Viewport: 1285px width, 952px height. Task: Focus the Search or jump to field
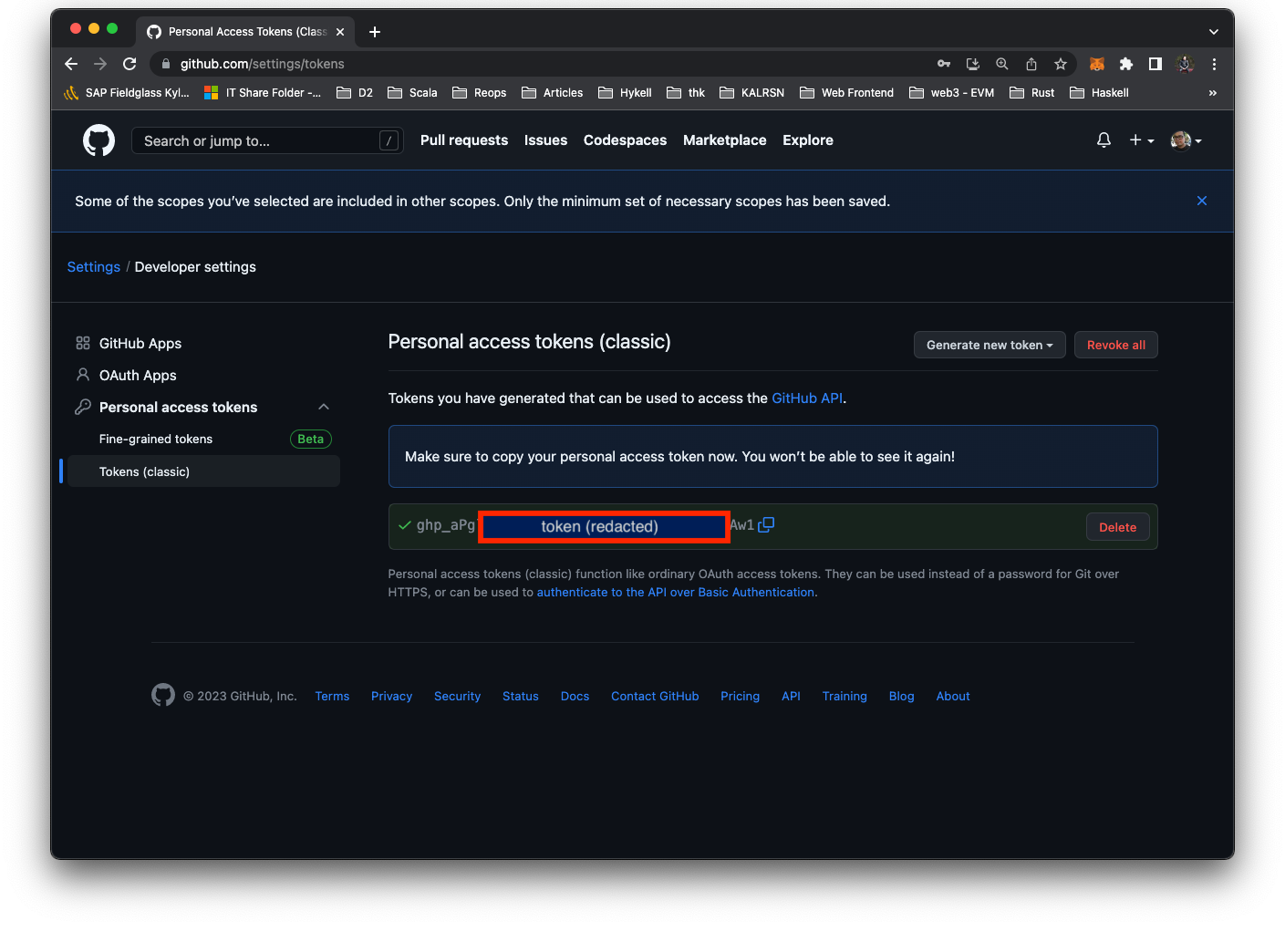point(267,140)
